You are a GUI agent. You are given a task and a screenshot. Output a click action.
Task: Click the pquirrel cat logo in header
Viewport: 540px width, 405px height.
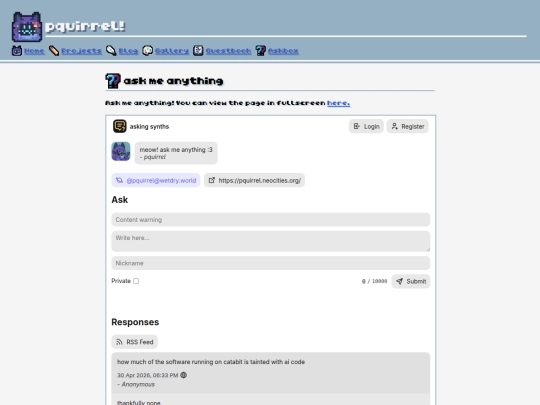(x=27, y=27)
